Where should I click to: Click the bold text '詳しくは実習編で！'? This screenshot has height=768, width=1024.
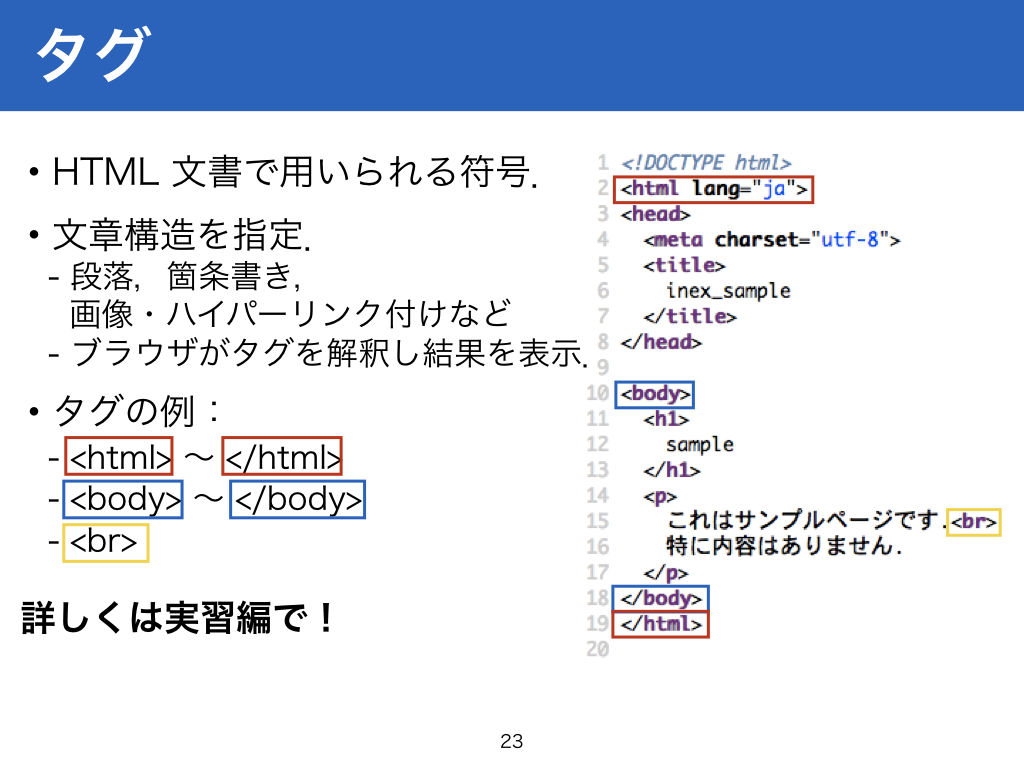[x=178, y=618]
